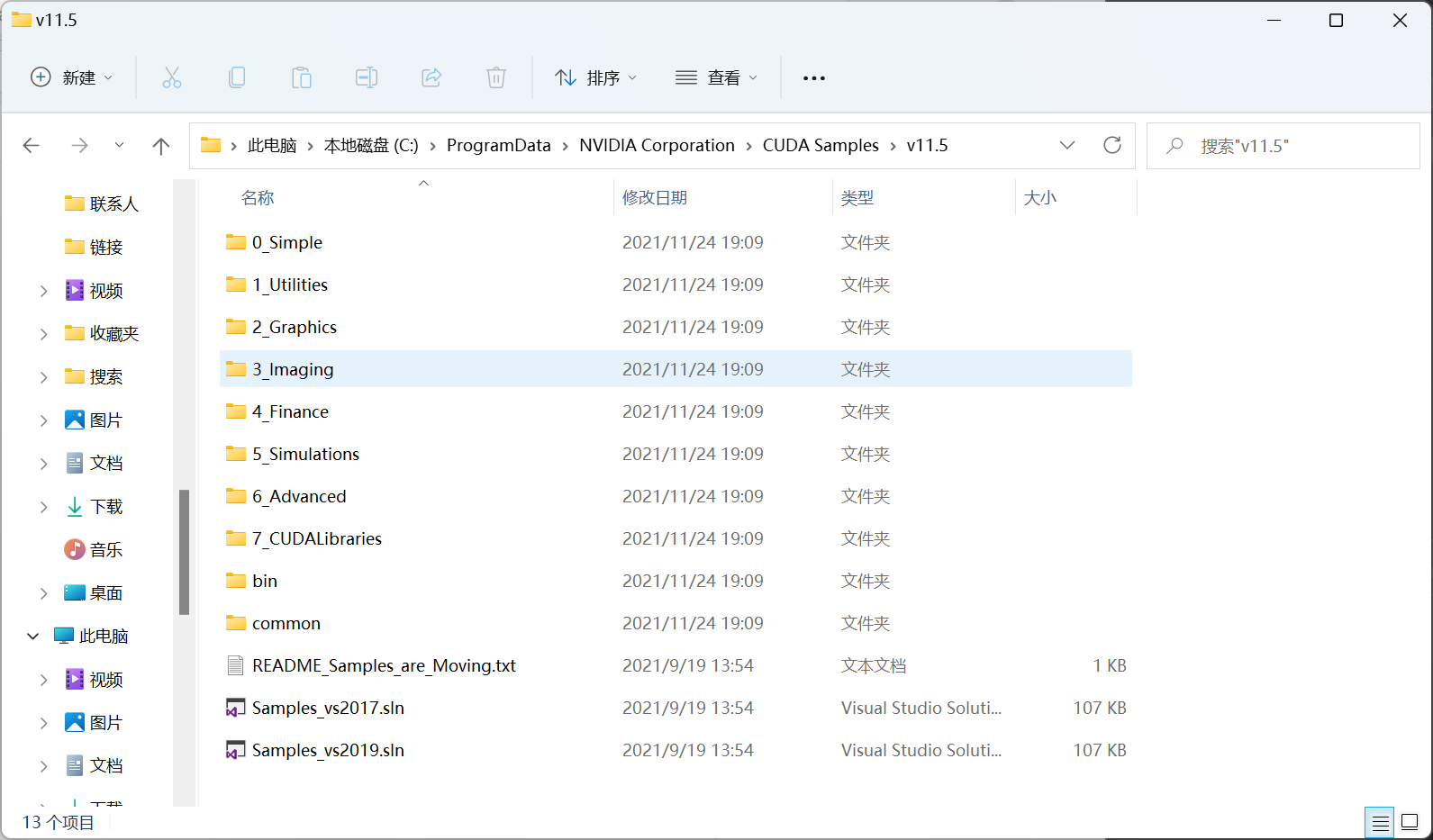This screenshot has width=1433, height=840.
Task: Select the 4_Finance folder
Action: (x=290, y=411)
